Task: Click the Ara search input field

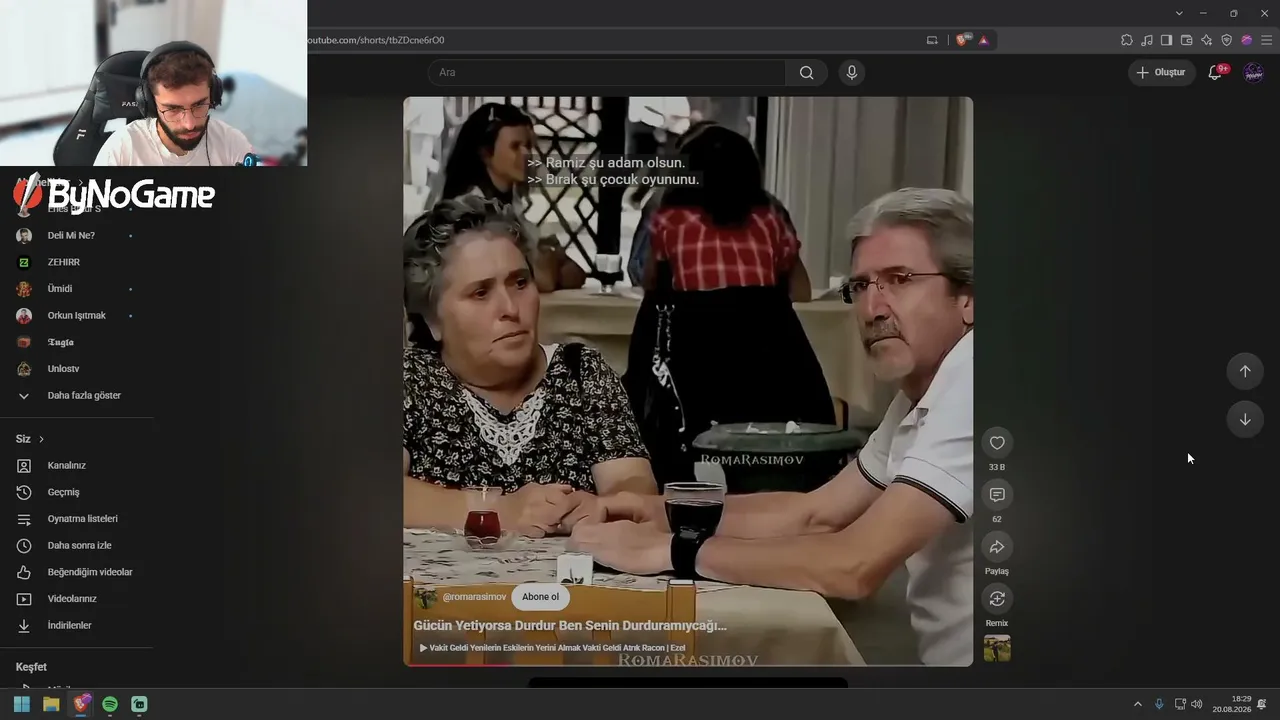Action: coord(606,72)
